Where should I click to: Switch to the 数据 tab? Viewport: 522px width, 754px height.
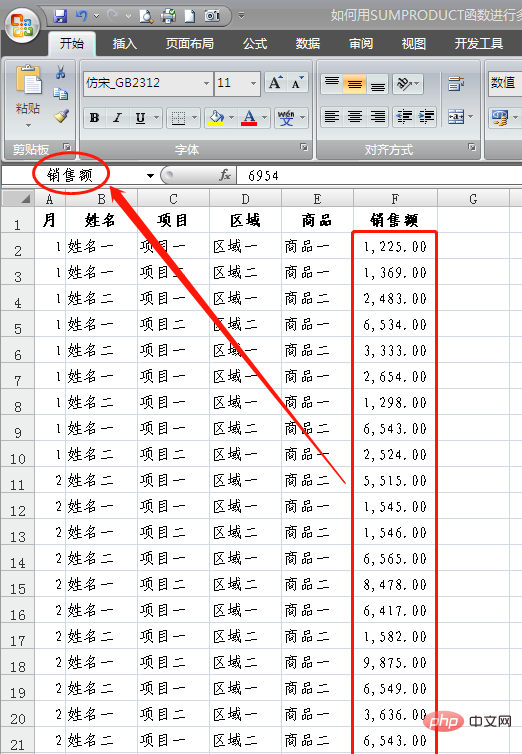308,44
